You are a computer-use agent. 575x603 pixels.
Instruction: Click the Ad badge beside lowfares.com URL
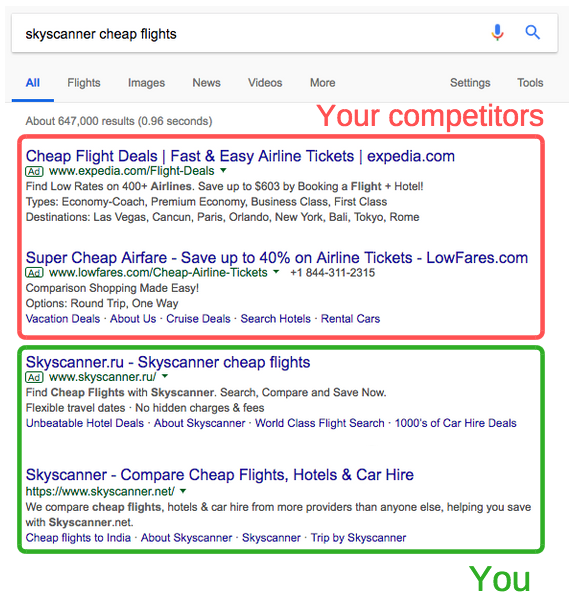(x=34, y=273)
